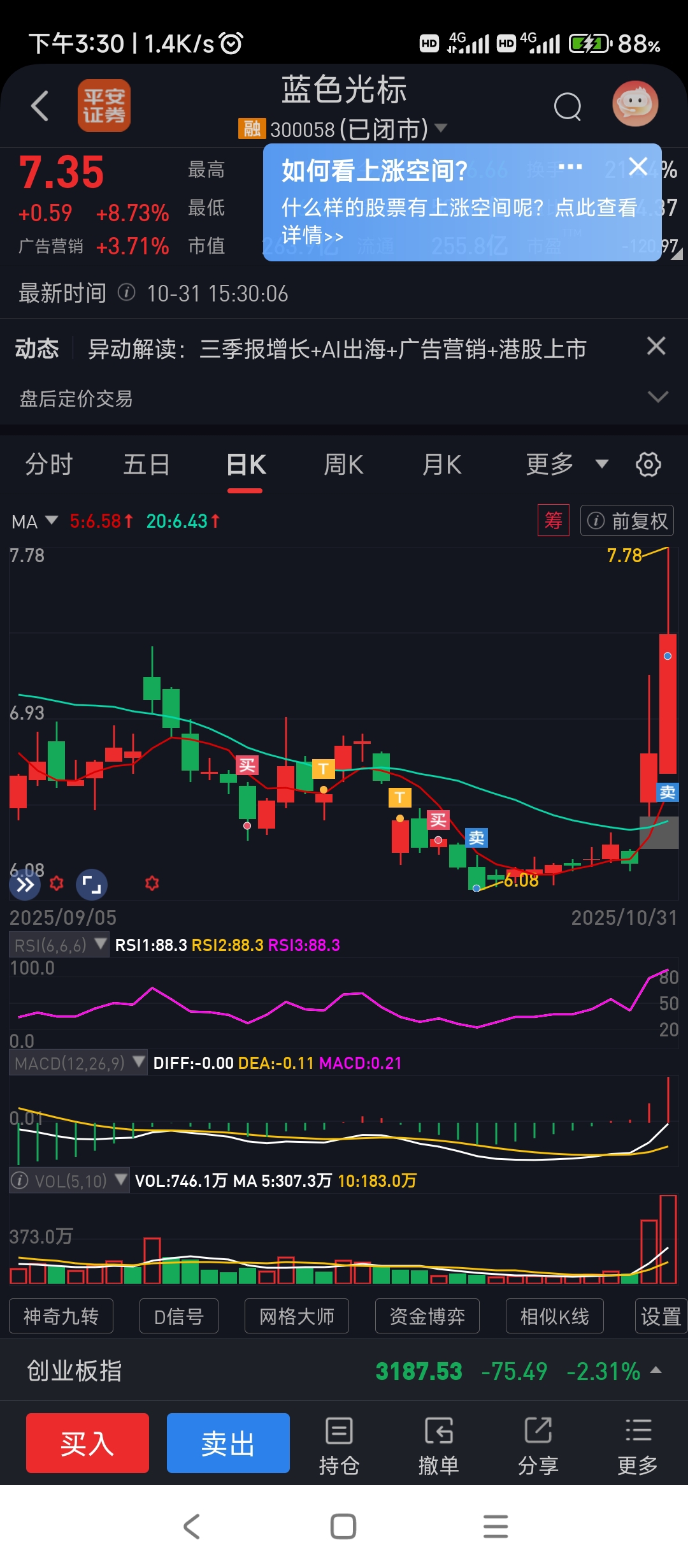688x1568 pixels.
Task: Open the popup's three-dot menu
Action: coord(570,167)
